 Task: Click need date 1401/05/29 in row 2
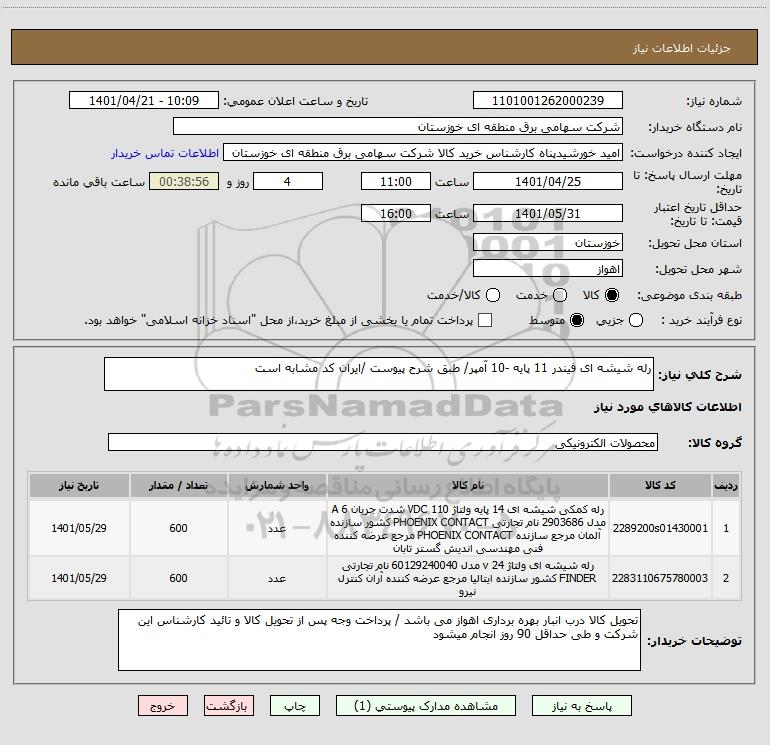79,578
